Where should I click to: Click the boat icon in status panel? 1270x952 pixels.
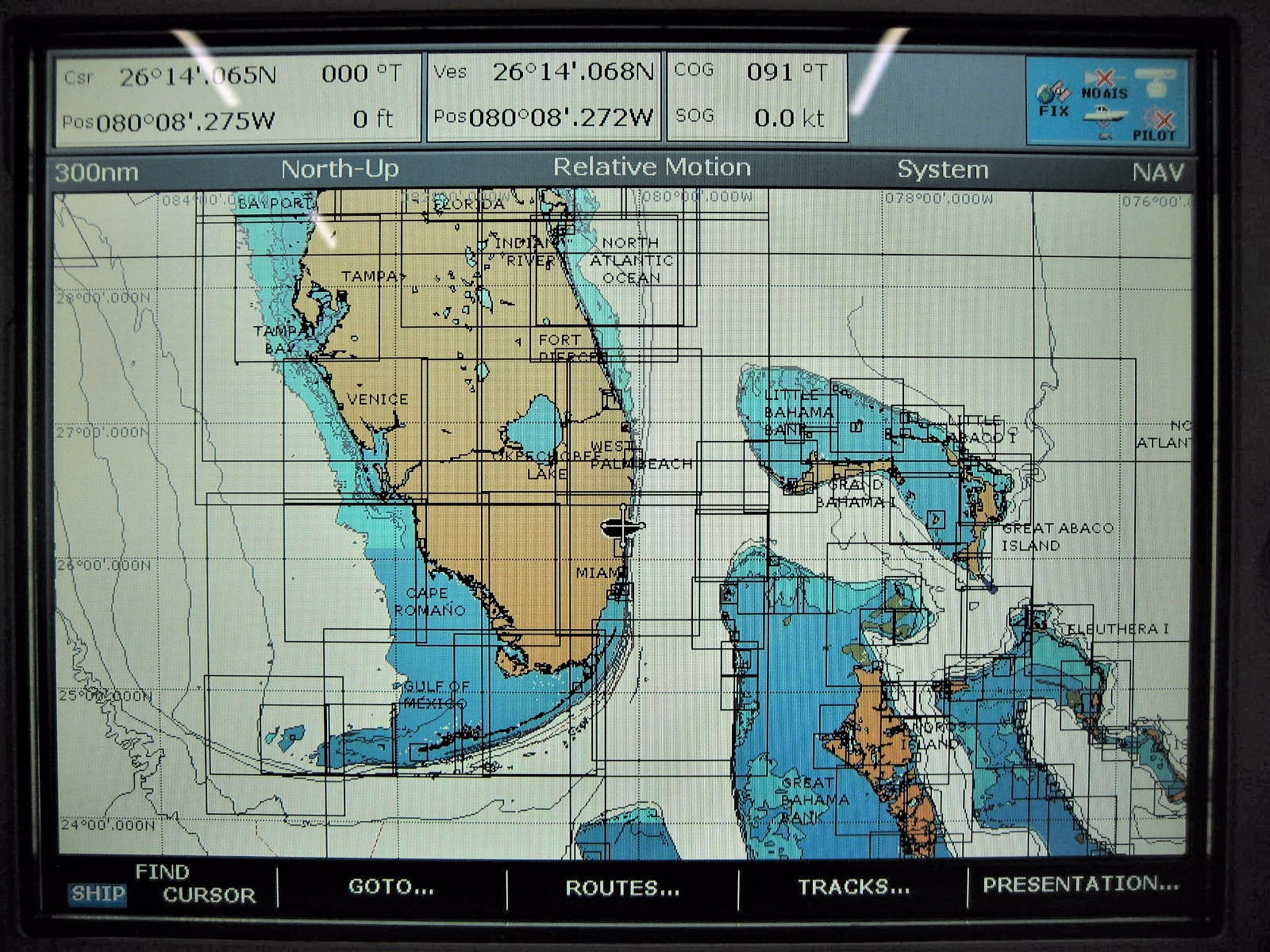[x=1105, y=119]
